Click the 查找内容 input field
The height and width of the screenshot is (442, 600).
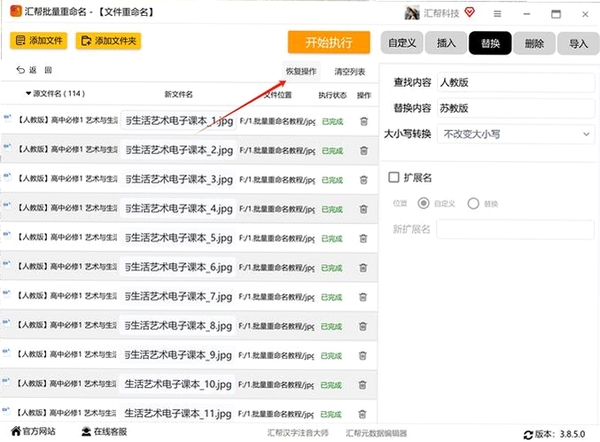click(x=516, y=82)
